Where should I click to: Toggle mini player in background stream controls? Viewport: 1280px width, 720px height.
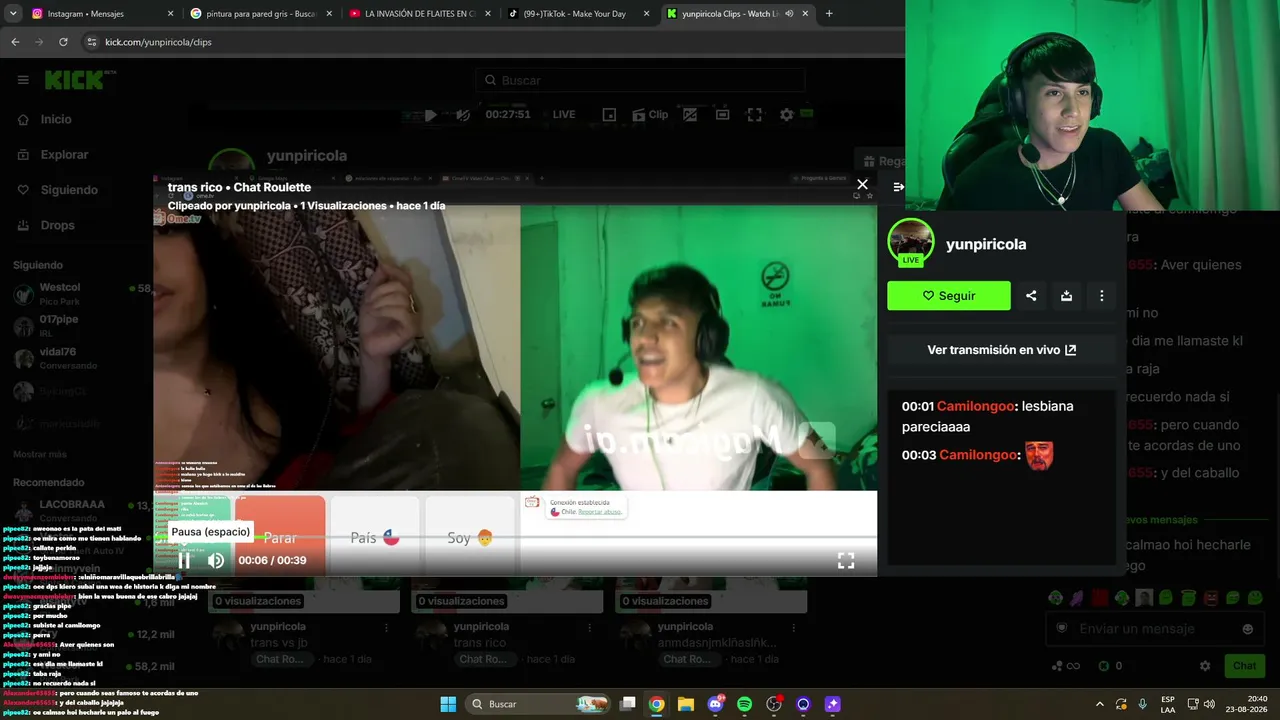(x=609, y=115)
